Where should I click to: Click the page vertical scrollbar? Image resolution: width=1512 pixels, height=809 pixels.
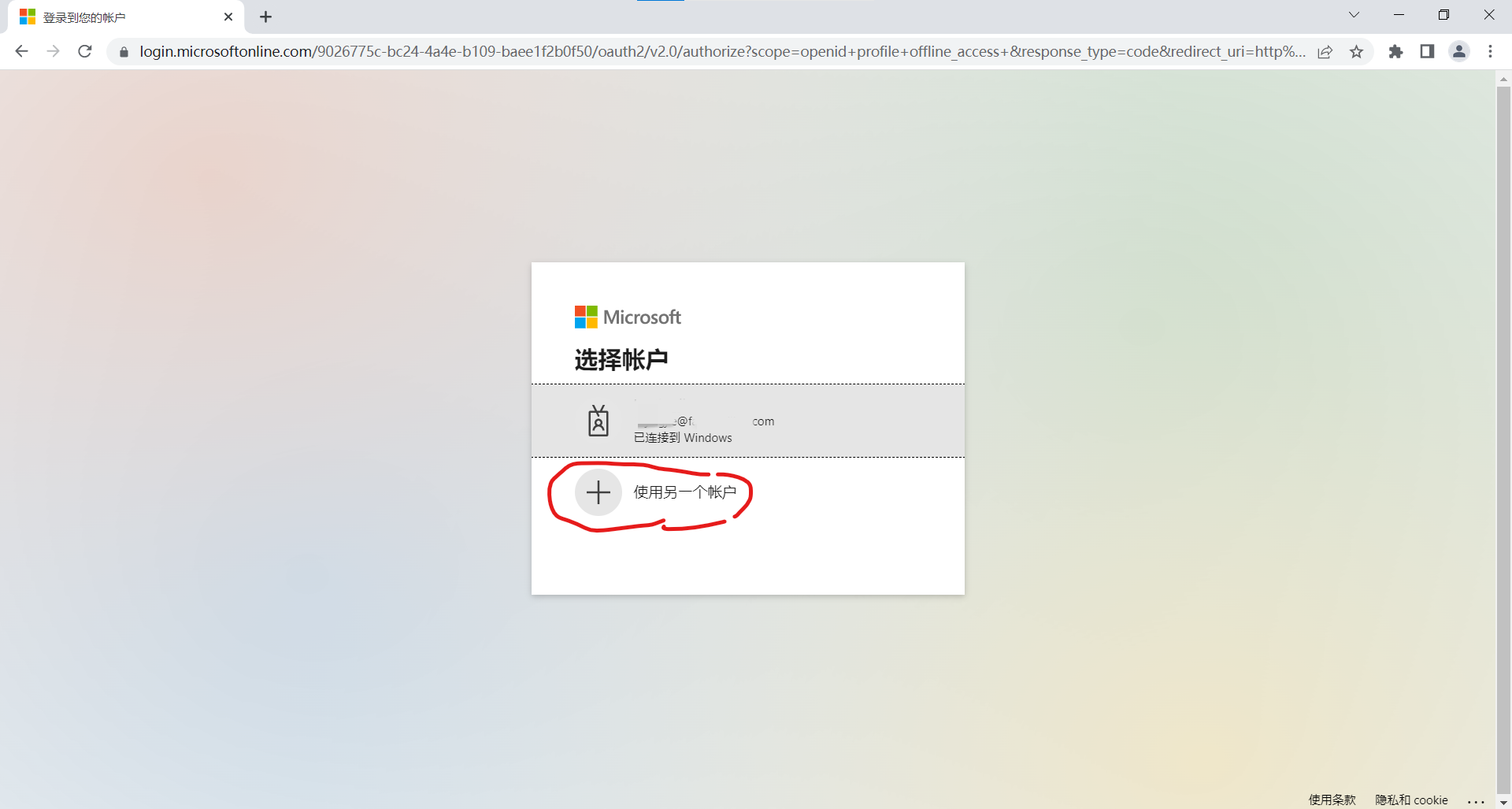tap(1503, 441)
